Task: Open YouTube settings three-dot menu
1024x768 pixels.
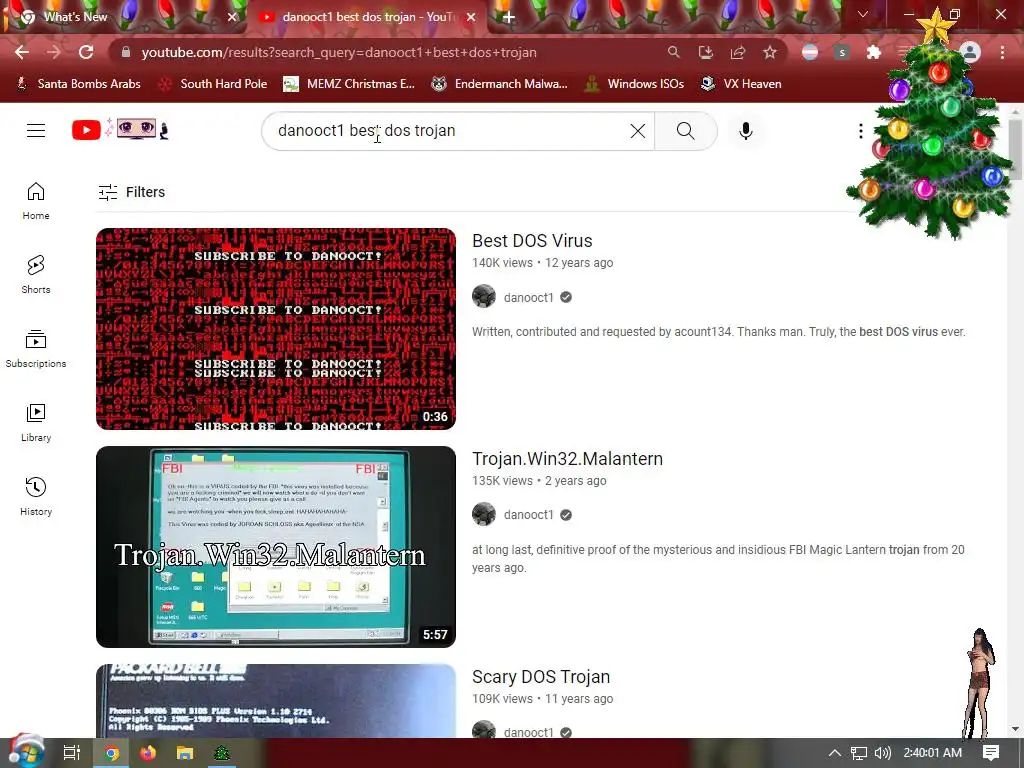Action: click(x=861, y=131)
